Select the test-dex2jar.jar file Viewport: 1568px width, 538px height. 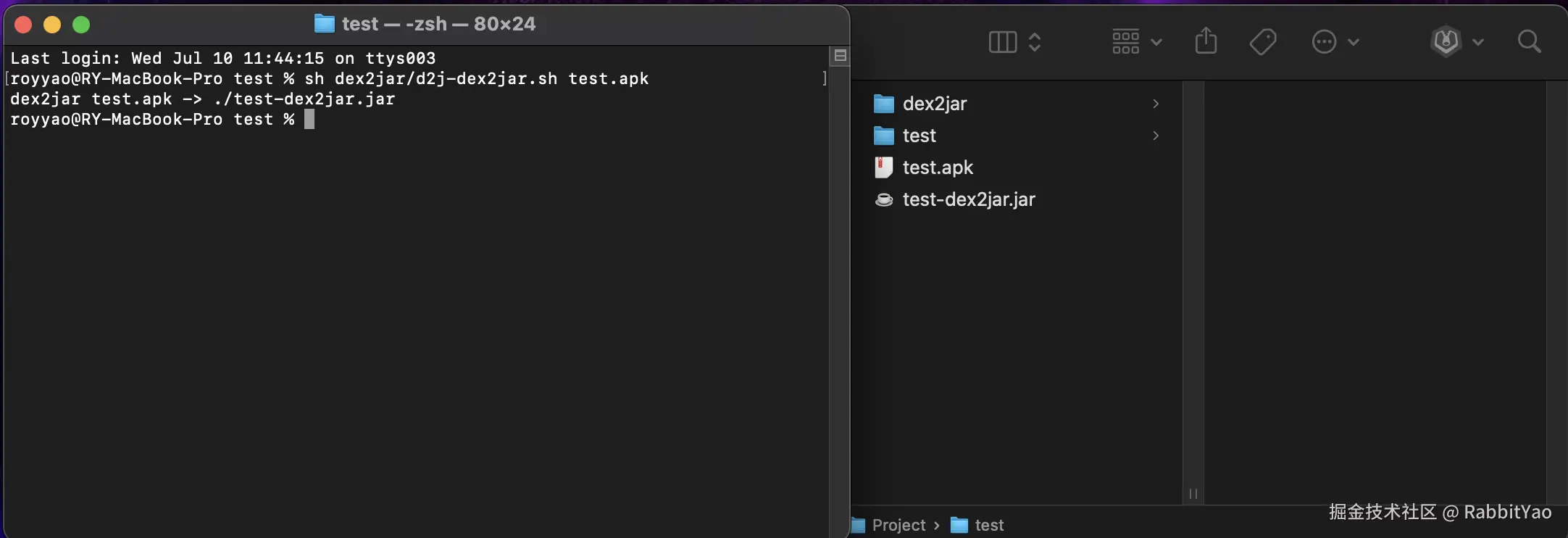(968, 199)
